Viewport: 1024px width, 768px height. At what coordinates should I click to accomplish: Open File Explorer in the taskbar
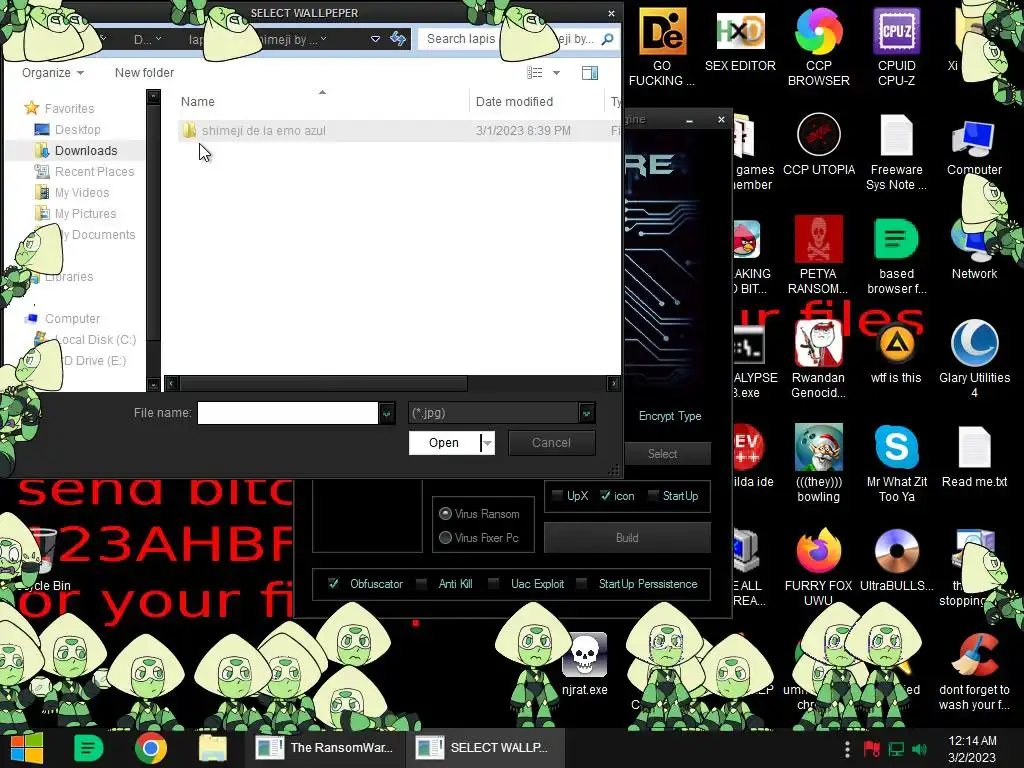(x=212, y=748)
